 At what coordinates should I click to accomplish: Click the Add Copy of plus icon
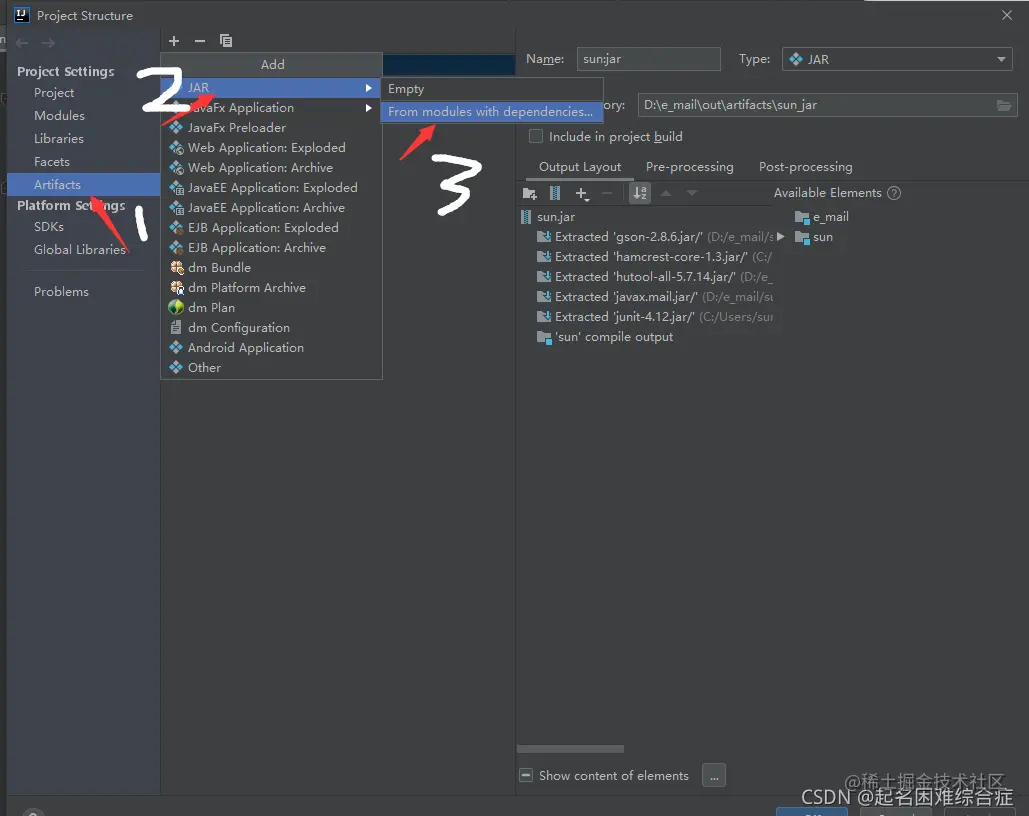[x=581, y=193]
